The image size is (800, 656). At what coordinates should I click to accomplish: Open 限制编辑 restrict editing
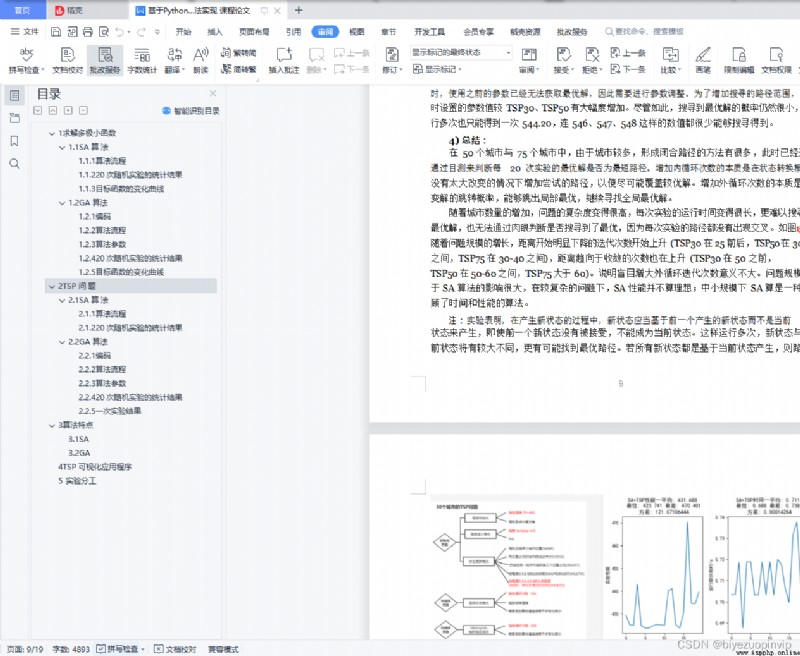coord(739,61)
